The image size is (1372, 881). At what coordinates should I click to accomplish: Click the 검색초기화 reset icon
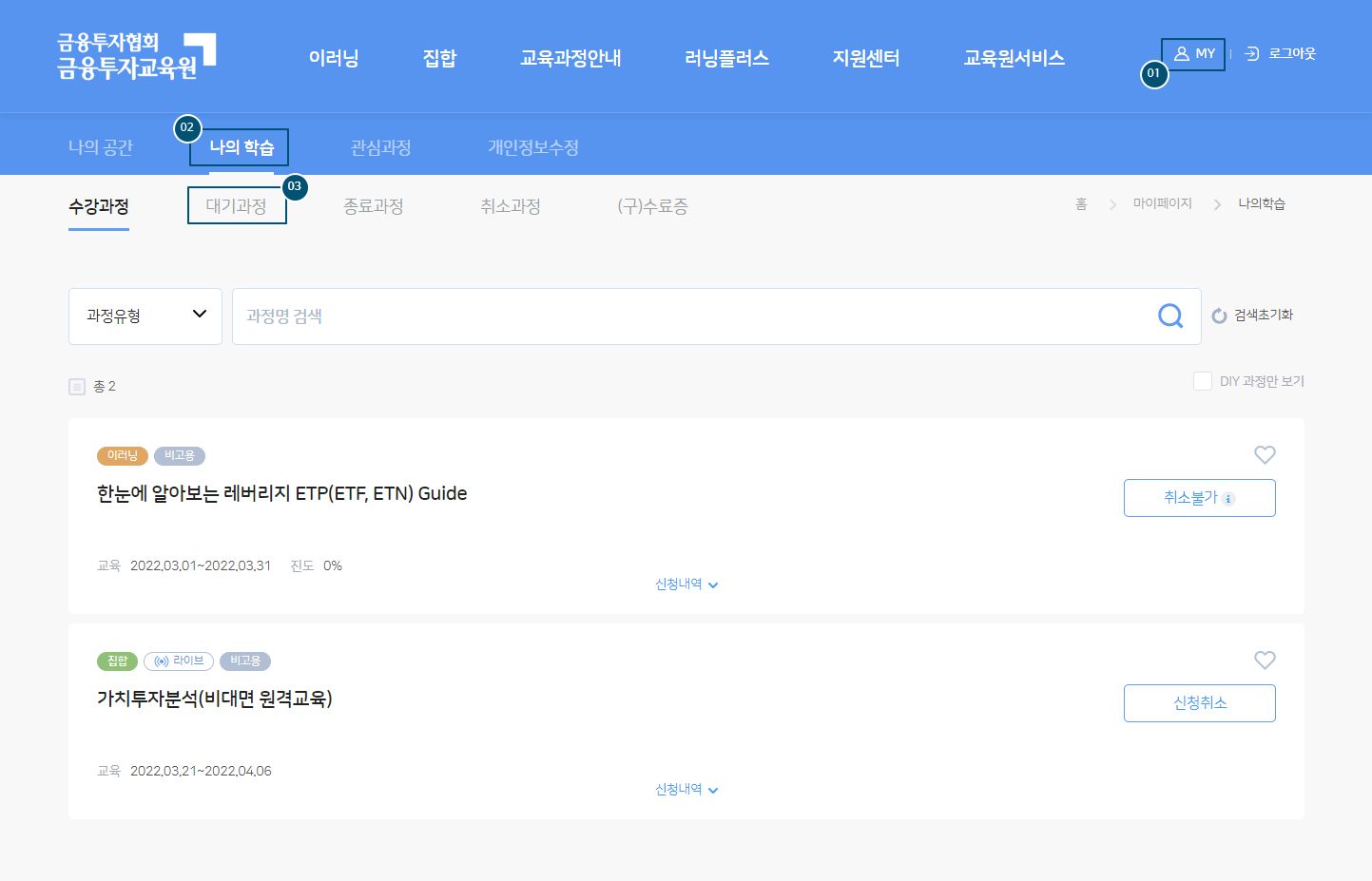[x=1219, y=316]
